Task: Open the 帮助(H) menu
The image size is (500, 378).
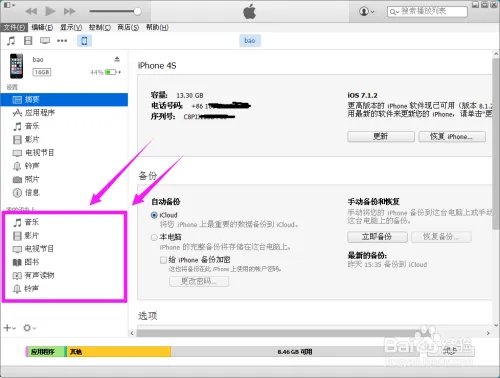Action: tap(157, 27)
